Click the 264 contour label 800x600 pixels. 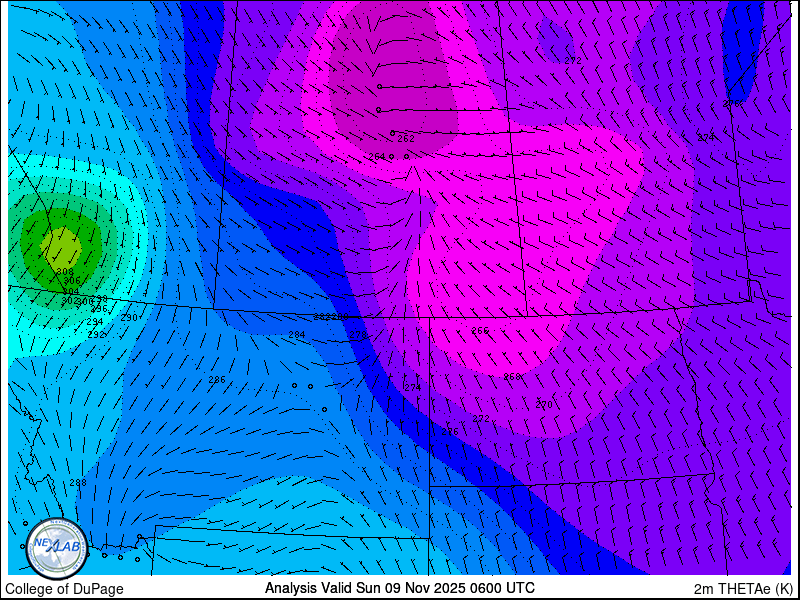(x=377, y=157)
